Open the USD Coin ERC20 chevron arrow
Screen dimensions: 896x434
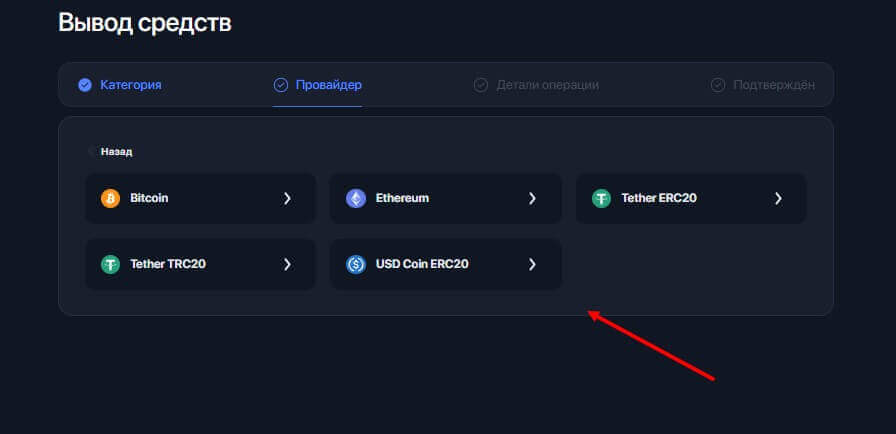coord(533,264)
